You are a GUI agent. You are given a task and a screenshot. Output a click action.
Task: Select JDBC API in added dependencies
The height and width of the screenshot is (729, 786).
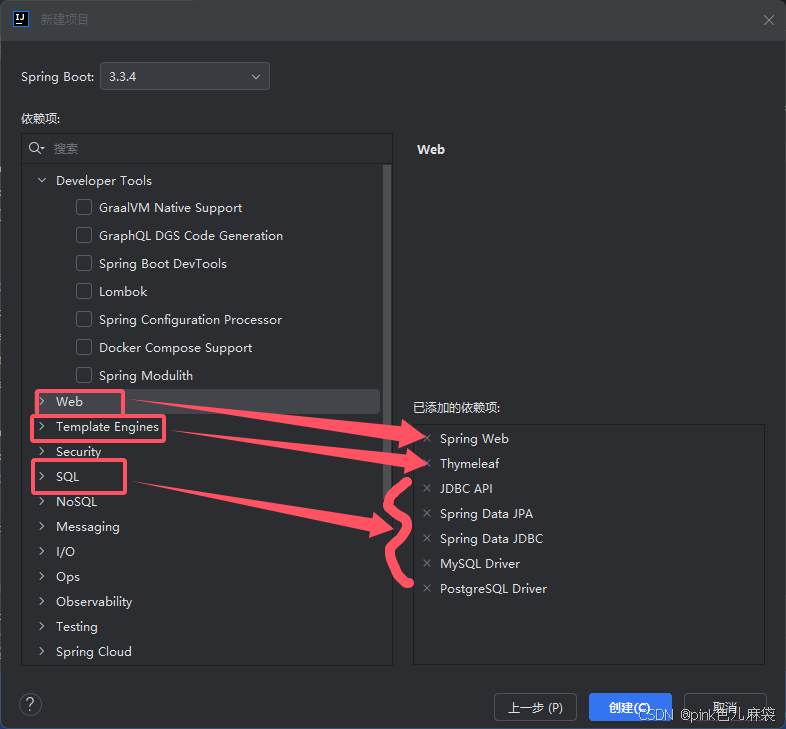click(466, 488)
